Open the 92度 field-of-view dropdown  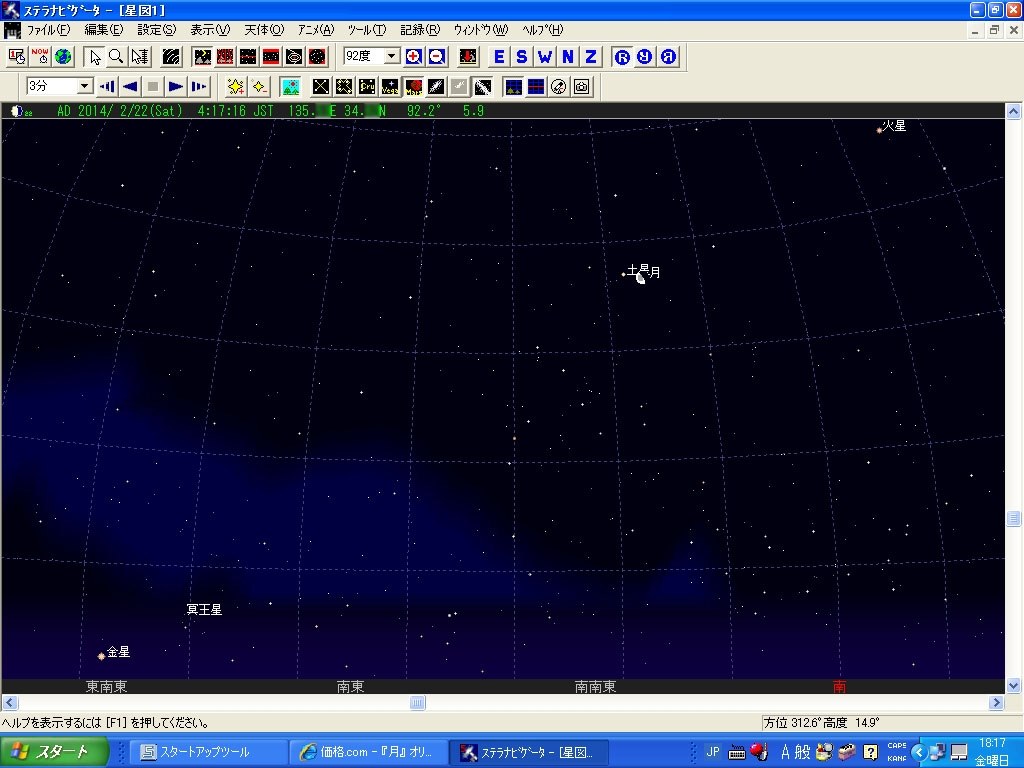[391, 57]
